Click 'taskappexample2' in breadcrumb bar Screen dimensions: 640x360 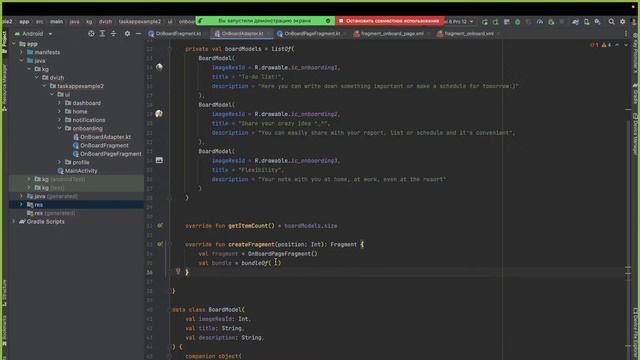140,22
